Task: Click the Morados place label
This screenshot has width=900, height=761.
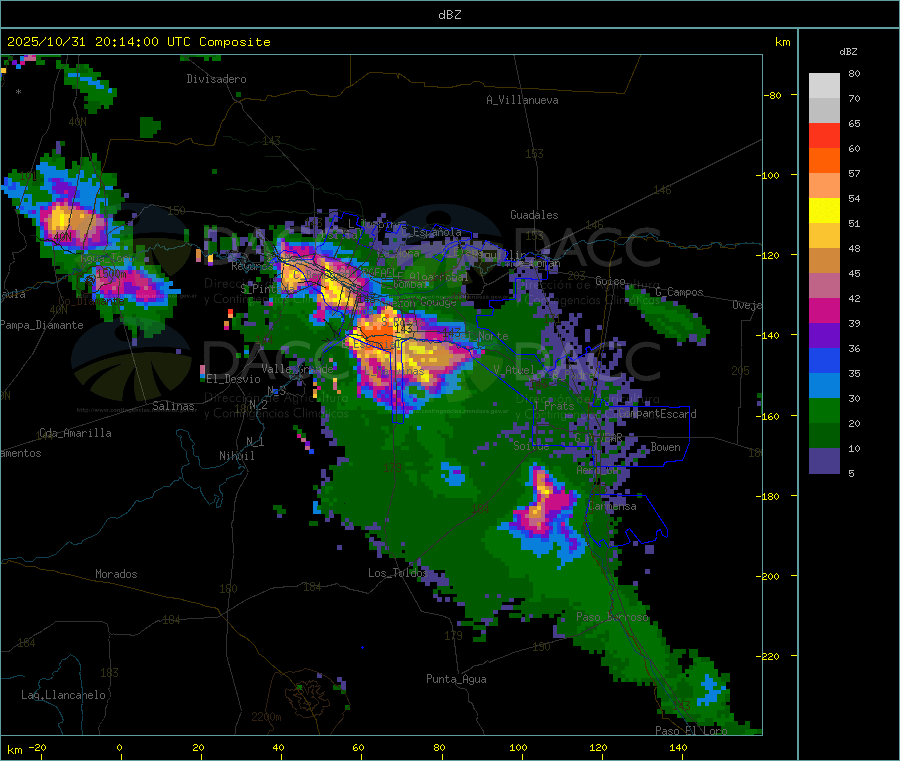Action: (116, 574)
